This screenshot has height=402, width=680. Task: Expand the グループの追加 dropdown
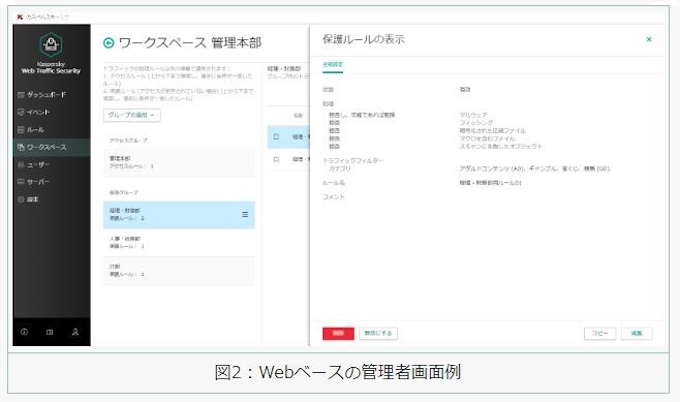[131, 116]
